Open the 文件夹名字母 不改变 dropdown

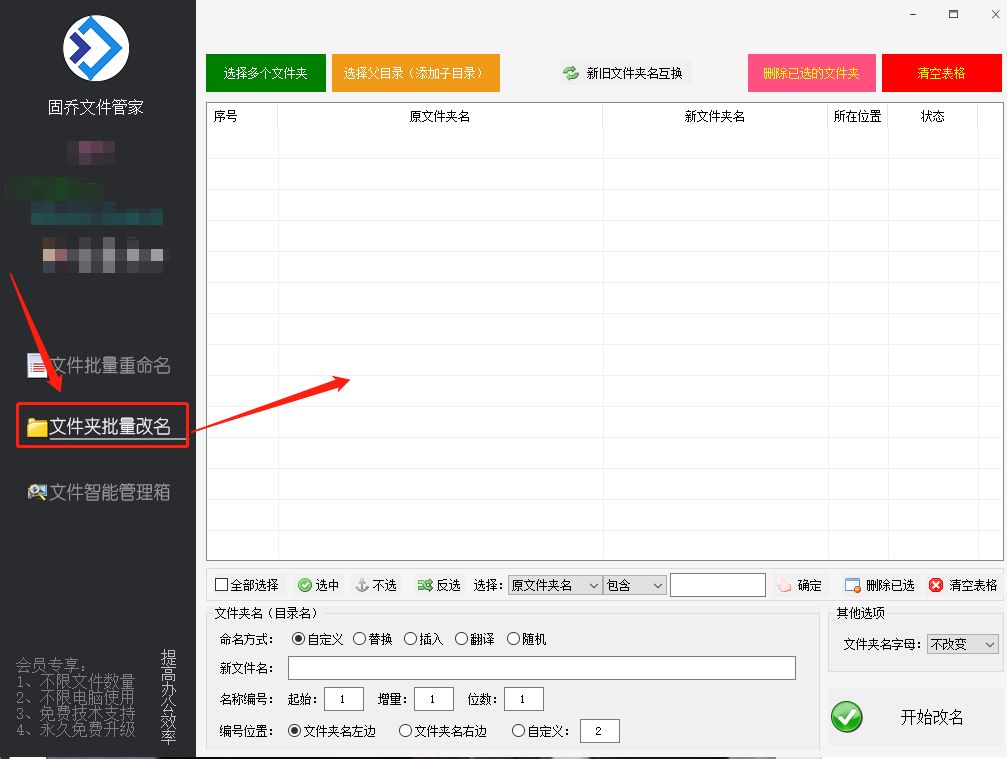click(963, 644)
